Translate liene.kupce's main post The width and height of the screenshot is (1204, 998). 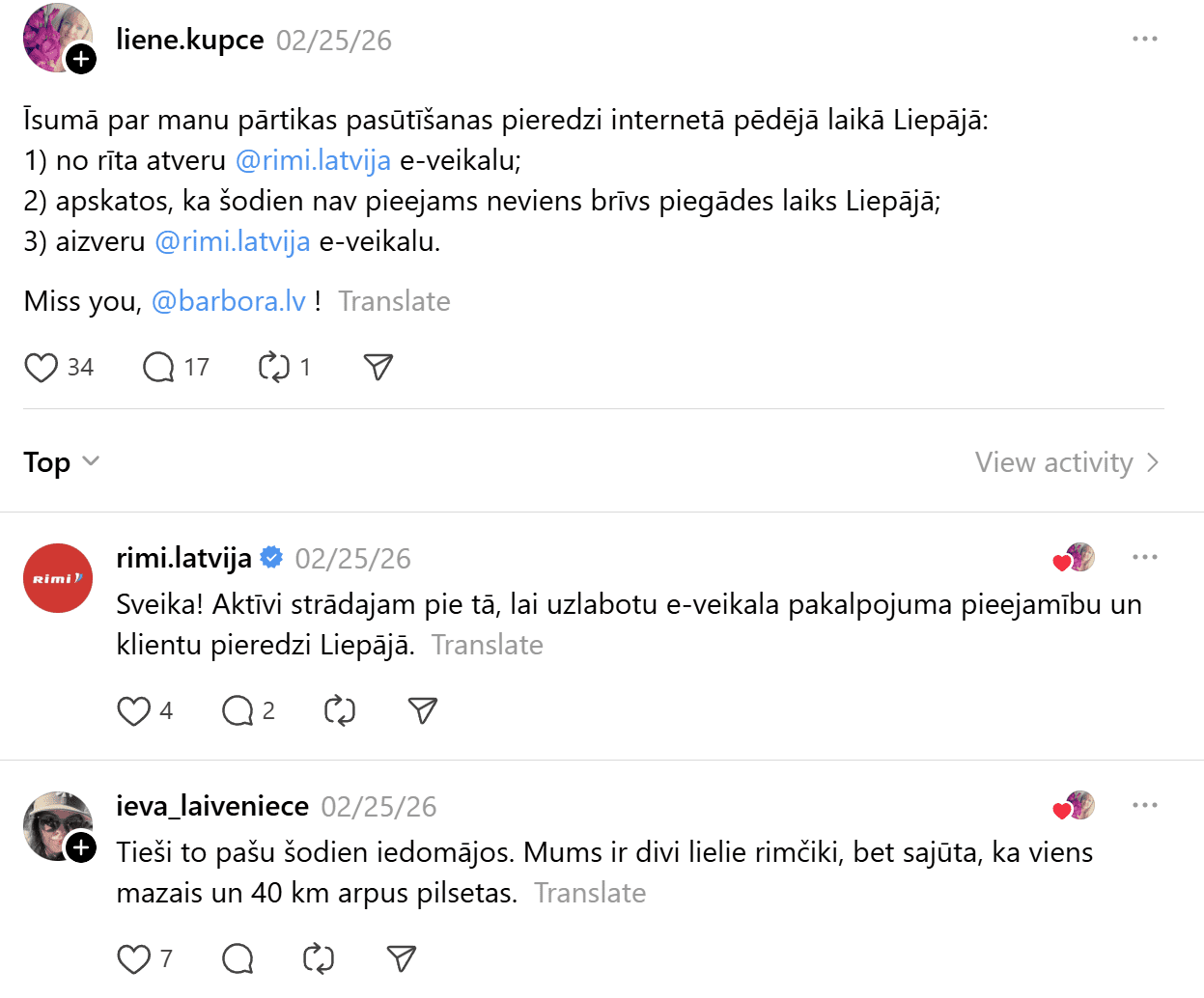(394, 301)
